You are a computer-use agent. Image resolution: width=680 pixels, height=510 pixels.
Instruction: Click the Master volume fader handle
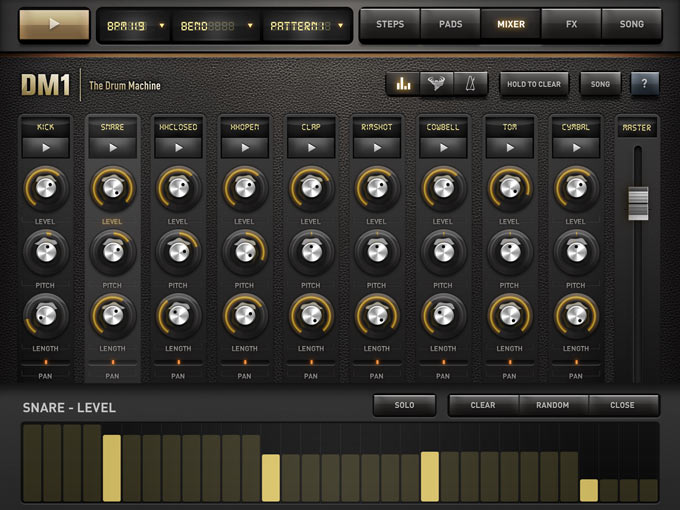pos(637,202)
